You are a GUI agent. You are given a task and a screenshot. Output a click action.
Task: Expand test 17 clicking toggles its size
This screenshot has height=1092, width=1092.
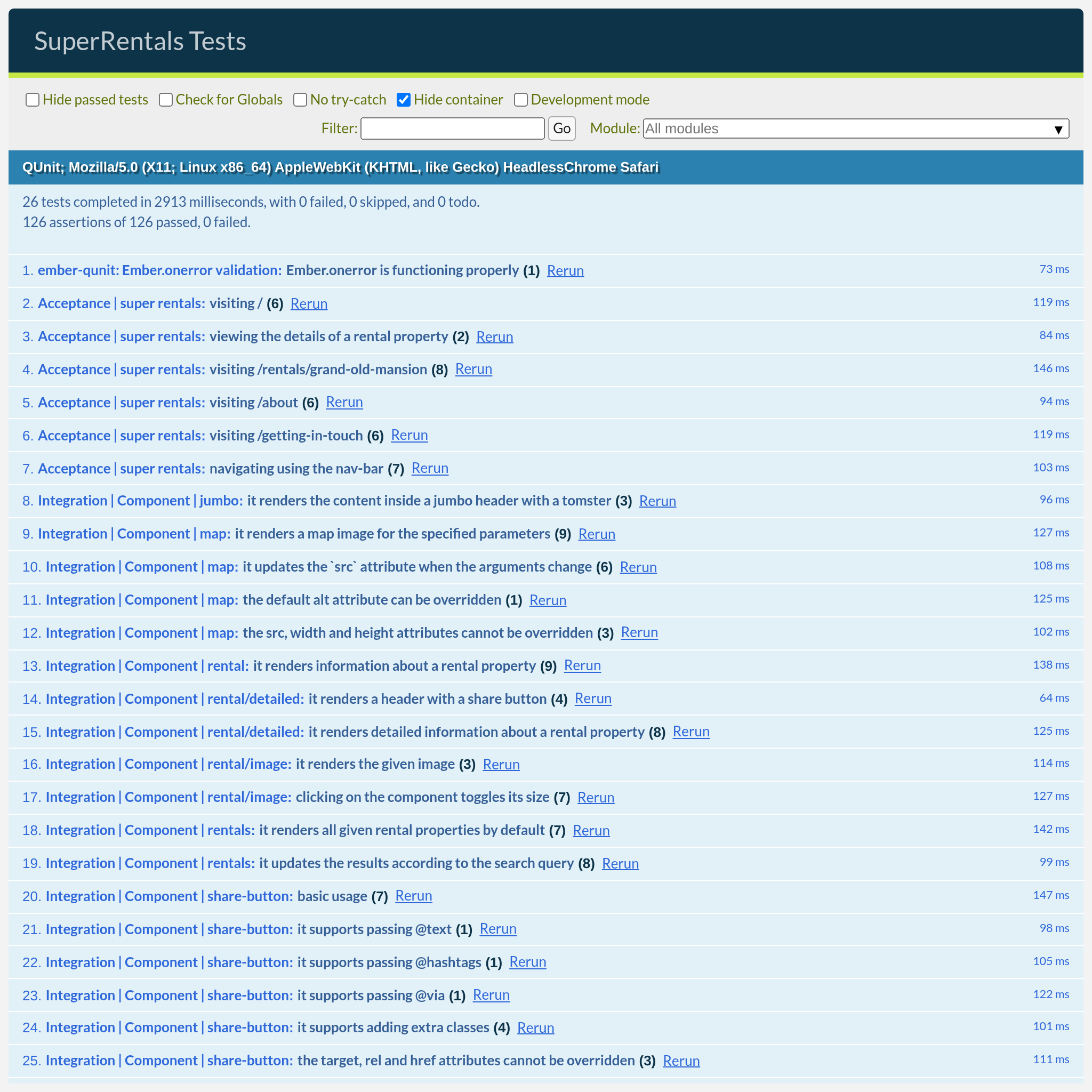[x=422, y=797]
